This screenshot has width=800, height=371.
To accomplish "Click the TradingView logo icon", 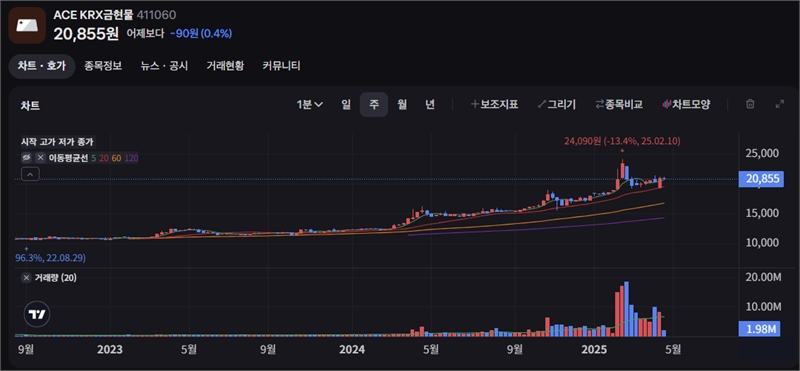I will click(x=37, y=314).
